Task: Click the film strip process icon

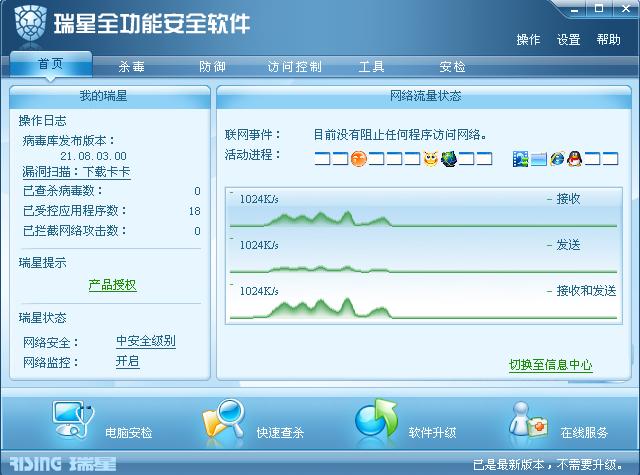Action: click(520, 159)
